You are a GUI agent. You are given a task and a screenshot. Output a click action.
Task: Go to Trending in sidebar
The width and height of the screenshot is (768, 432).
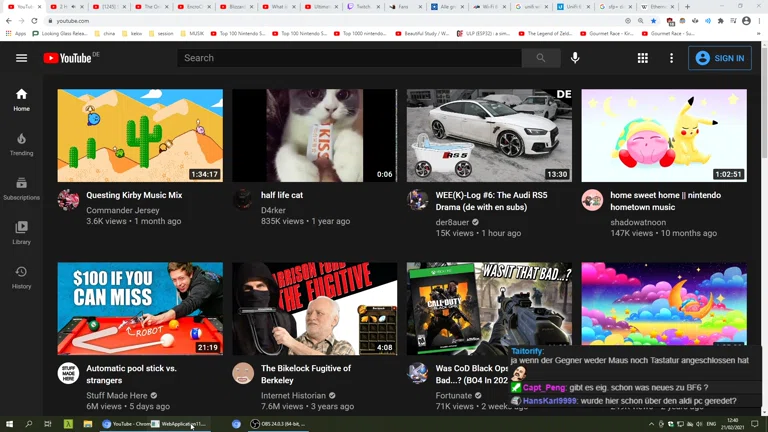tap(21, 144)
